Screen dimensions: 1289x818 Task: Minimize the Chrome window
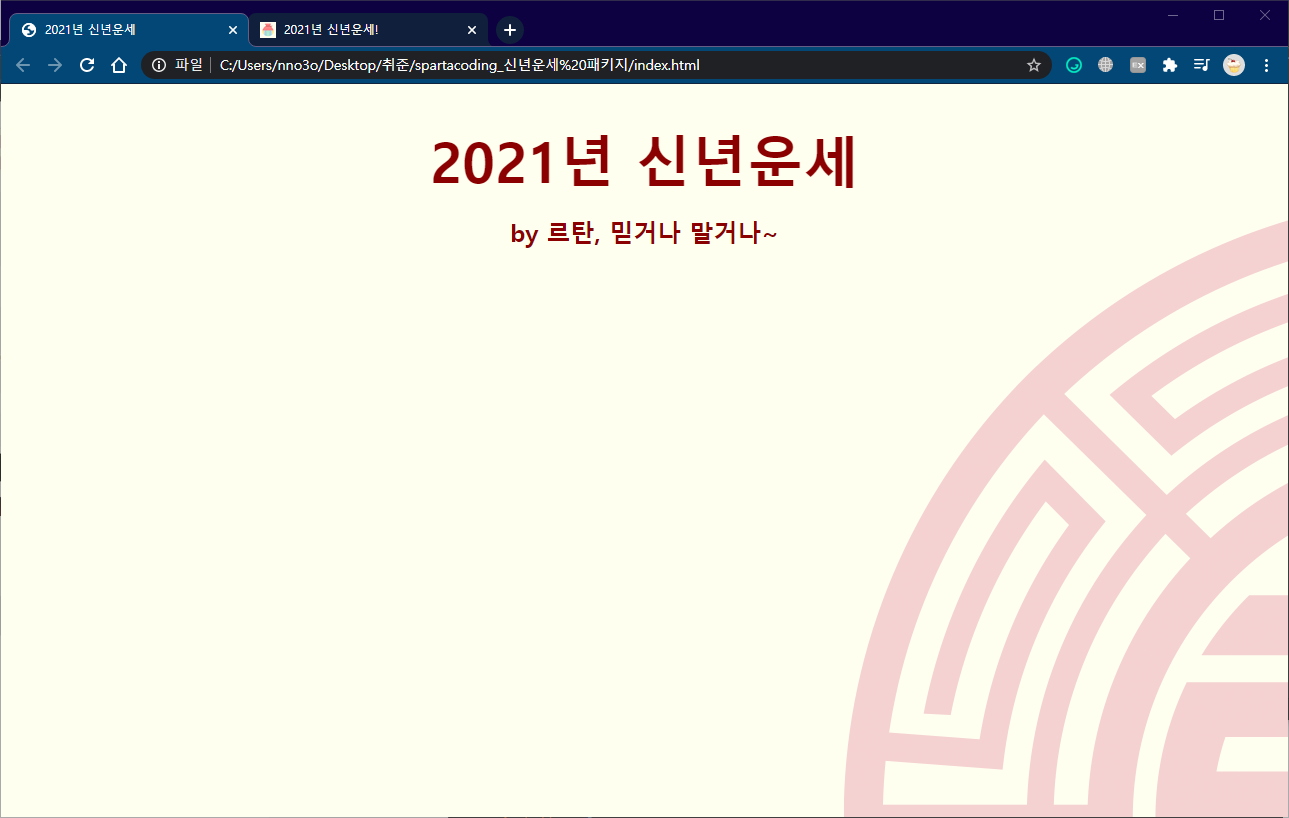click(1173, 14)
